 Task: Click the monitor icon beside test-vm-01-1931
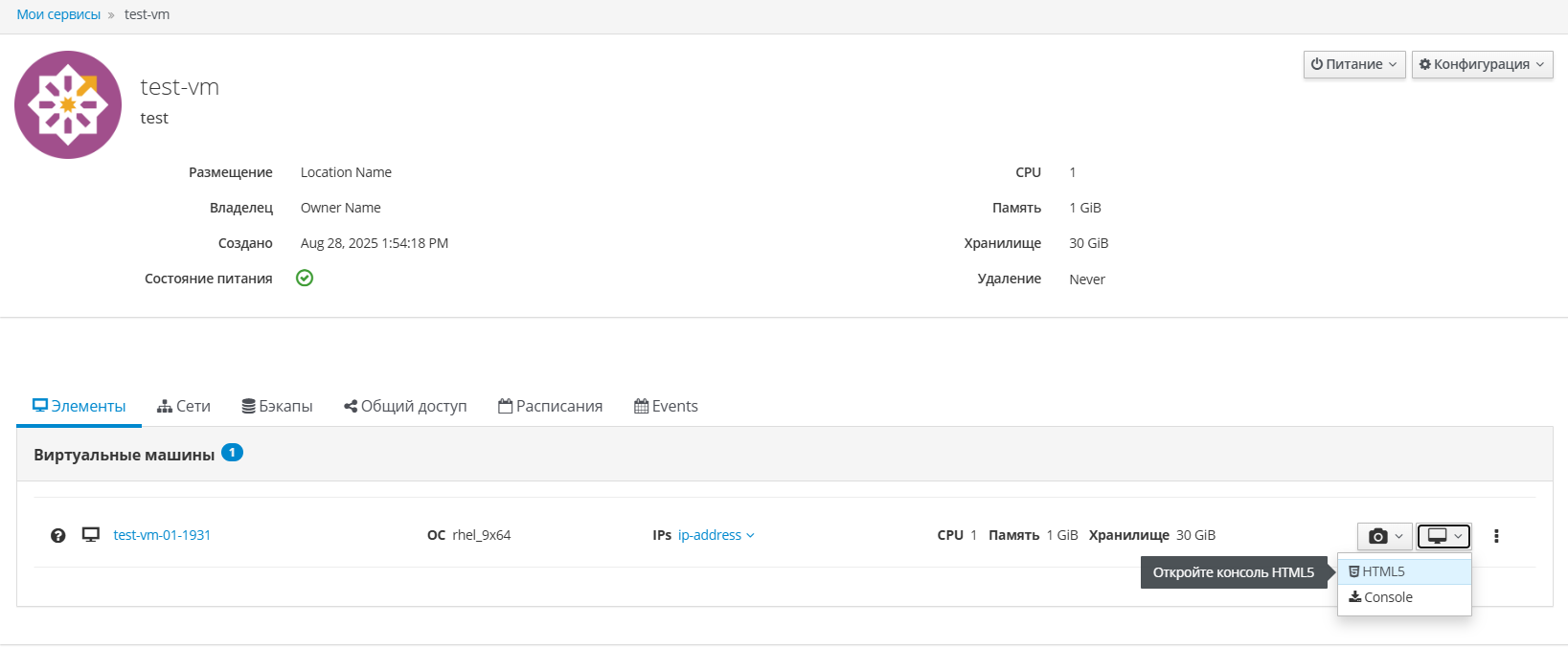pos(91,535)
